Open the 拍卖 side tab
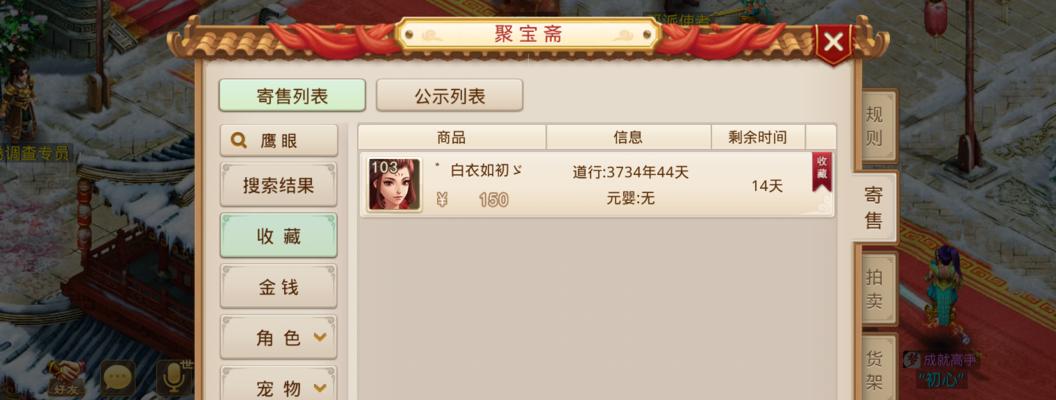1056x400 pixels. pos(875,289)
